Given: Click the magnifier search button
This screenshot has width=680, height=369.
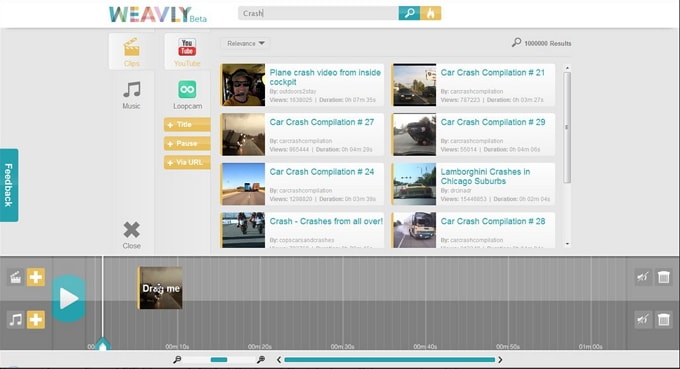Looking at the screenshot, I should coord(409,13).
